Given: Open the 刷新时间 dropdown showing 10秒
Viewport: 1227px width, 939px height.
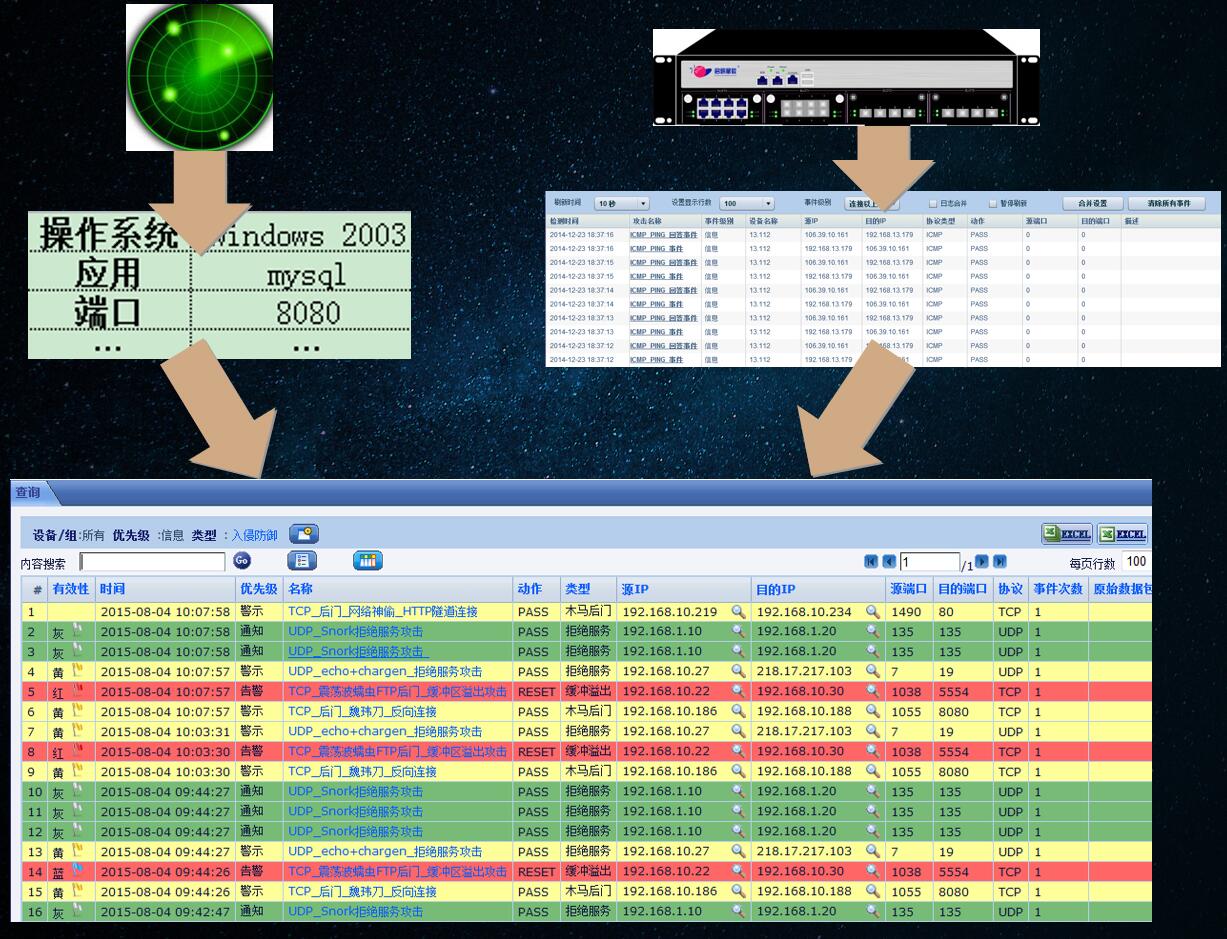Looking at the screenshot, I should 622,203.
